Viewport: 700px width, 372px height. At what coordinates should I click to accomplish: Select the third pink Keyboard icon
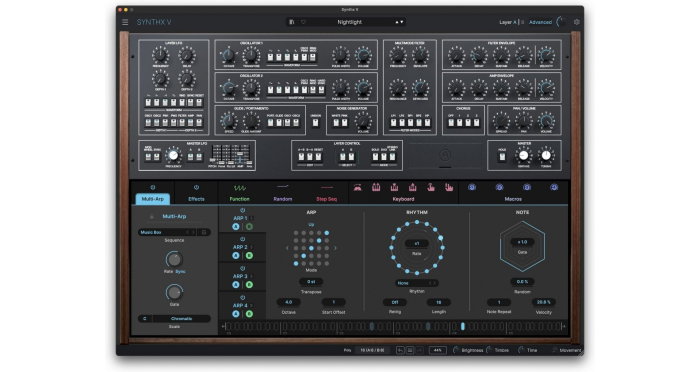(394, 188)
